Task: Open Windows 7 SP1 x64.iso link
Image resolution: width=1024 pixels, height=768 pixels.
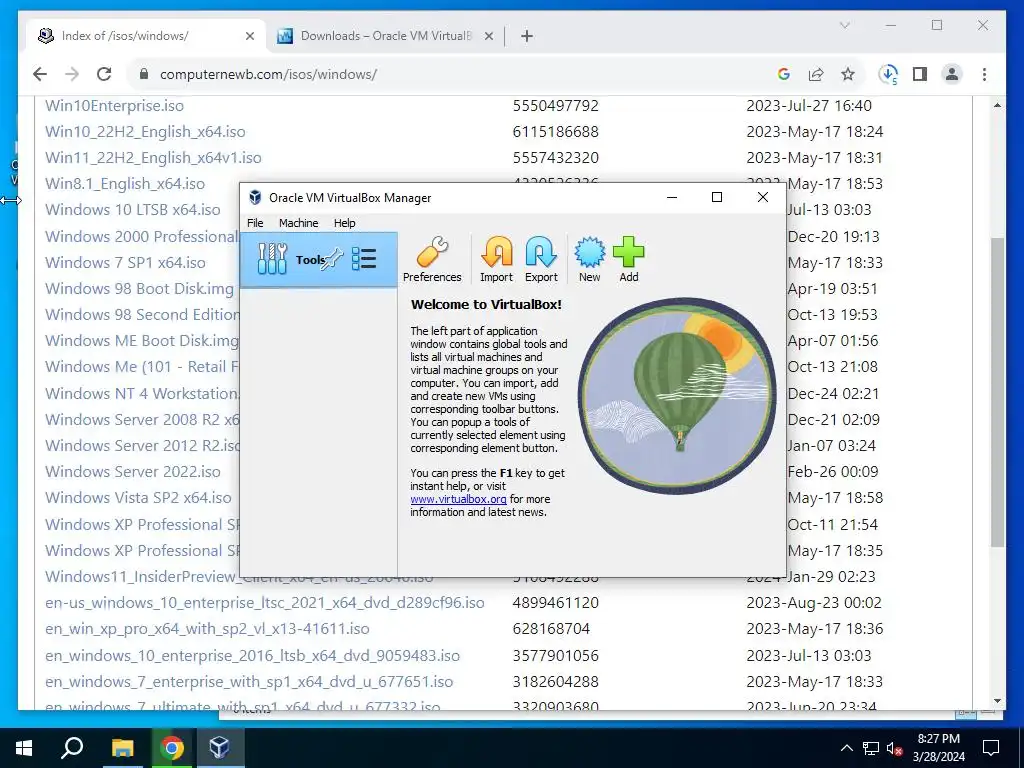Action: (125, 263)
